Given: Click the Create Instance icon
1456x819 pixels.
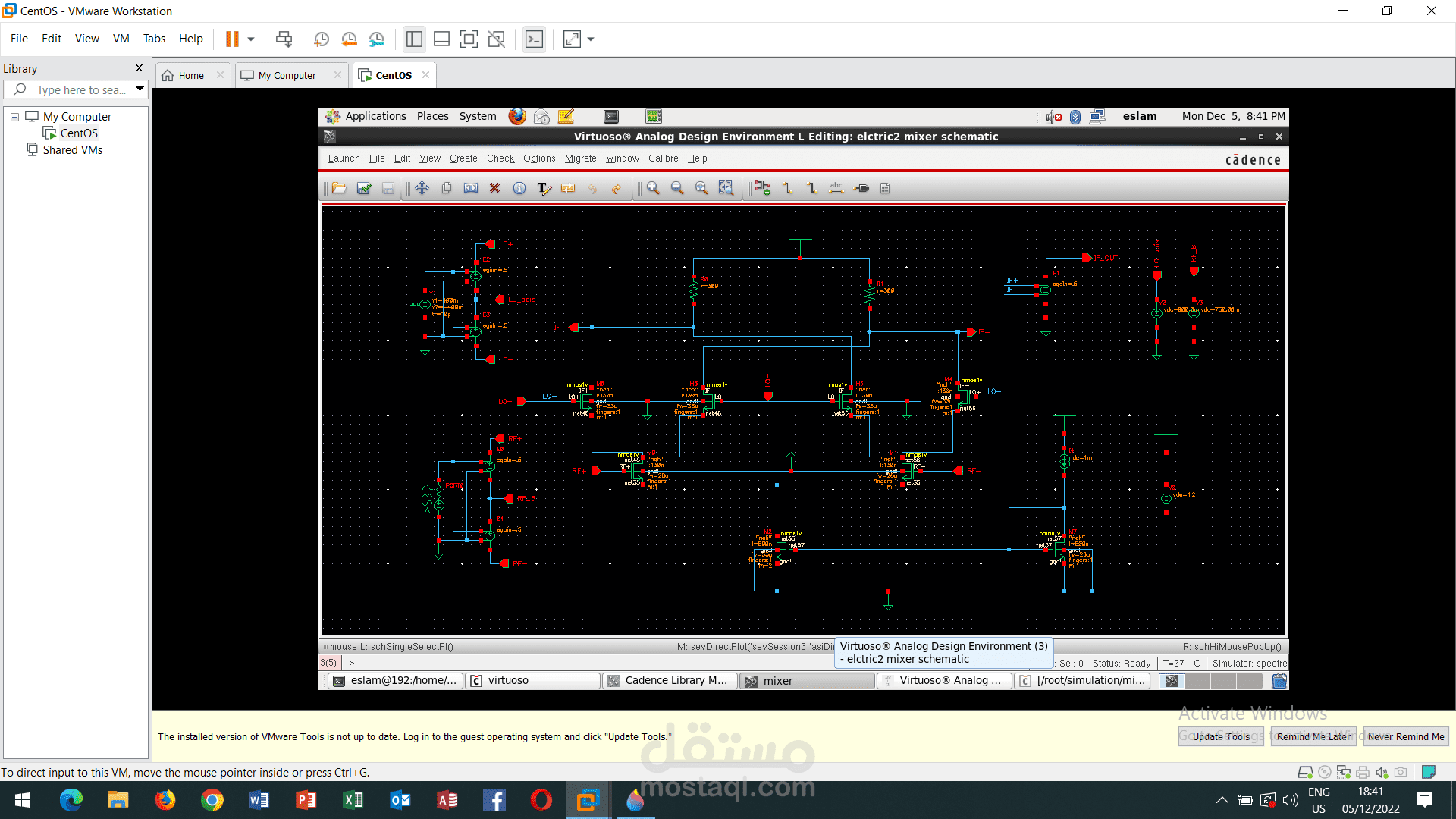Looking at the screenshot, I should (763, 188).
